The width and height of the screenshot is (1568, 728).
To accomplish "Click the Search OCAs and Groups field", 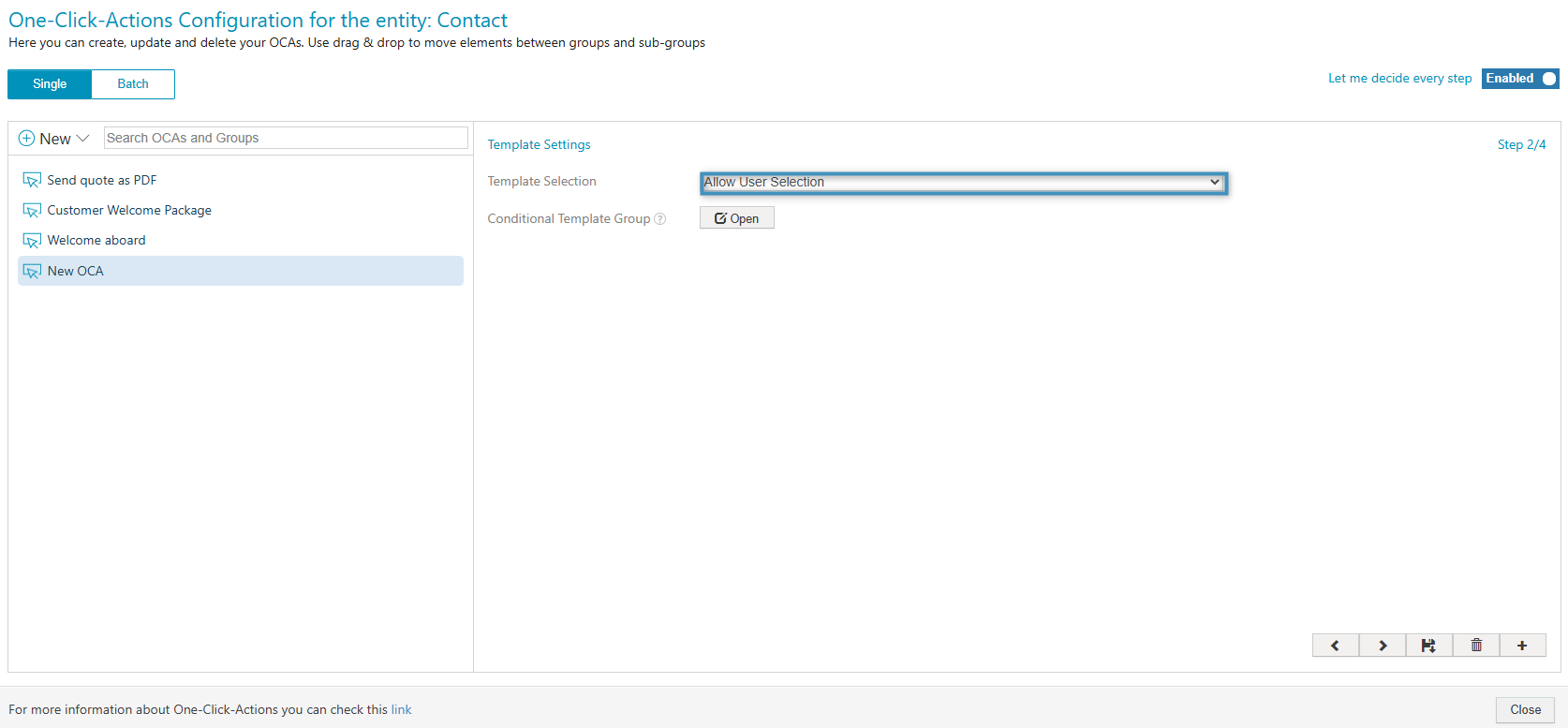I will 286,138.
